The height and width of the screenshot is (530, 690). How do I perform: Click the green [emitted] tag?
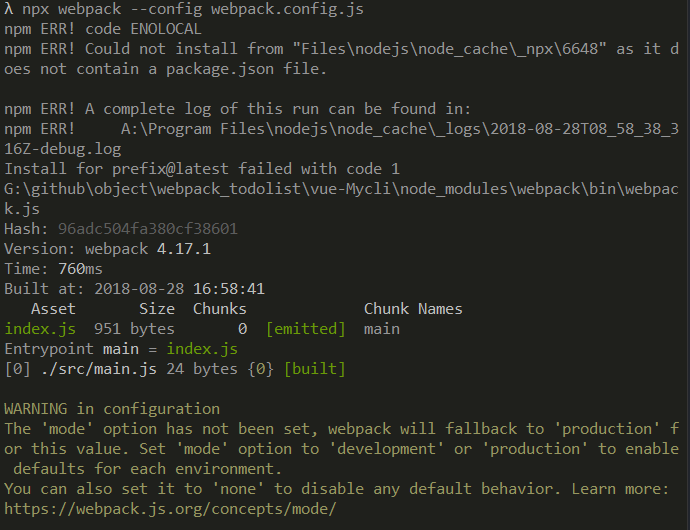(306, 329)
